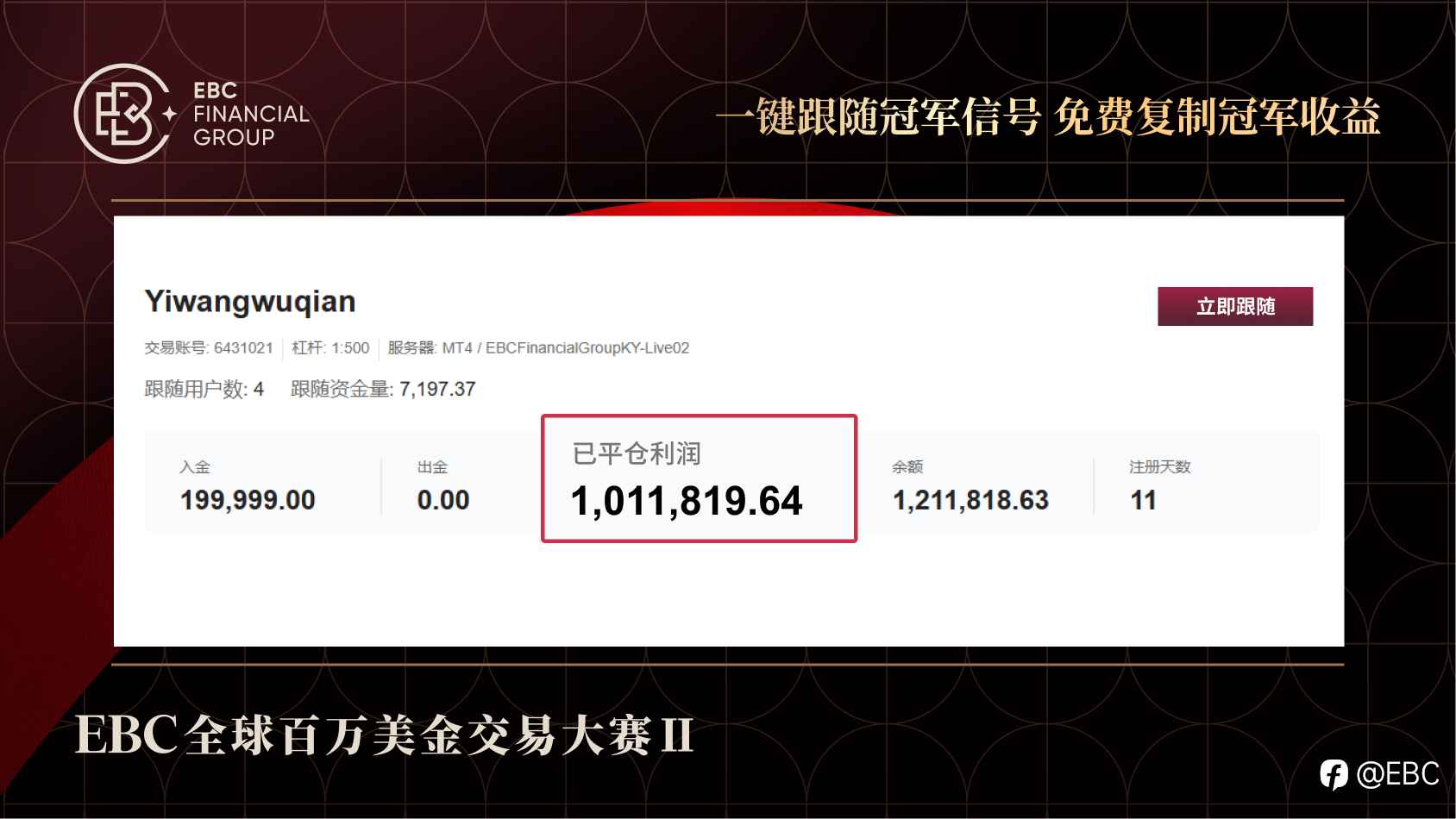Click the Facebook icon beside @EBC

[x=1334, y=774]
